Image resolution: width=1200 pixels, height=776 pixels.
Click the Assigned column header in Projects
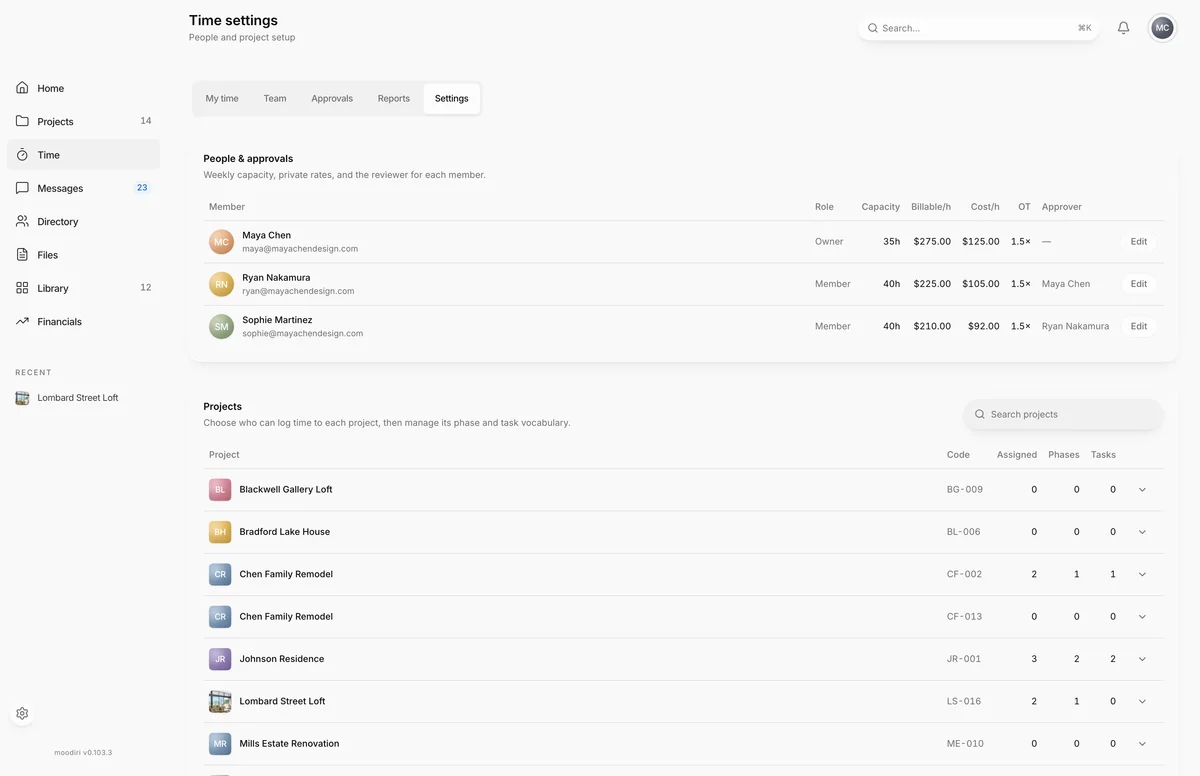(1017, 455)
